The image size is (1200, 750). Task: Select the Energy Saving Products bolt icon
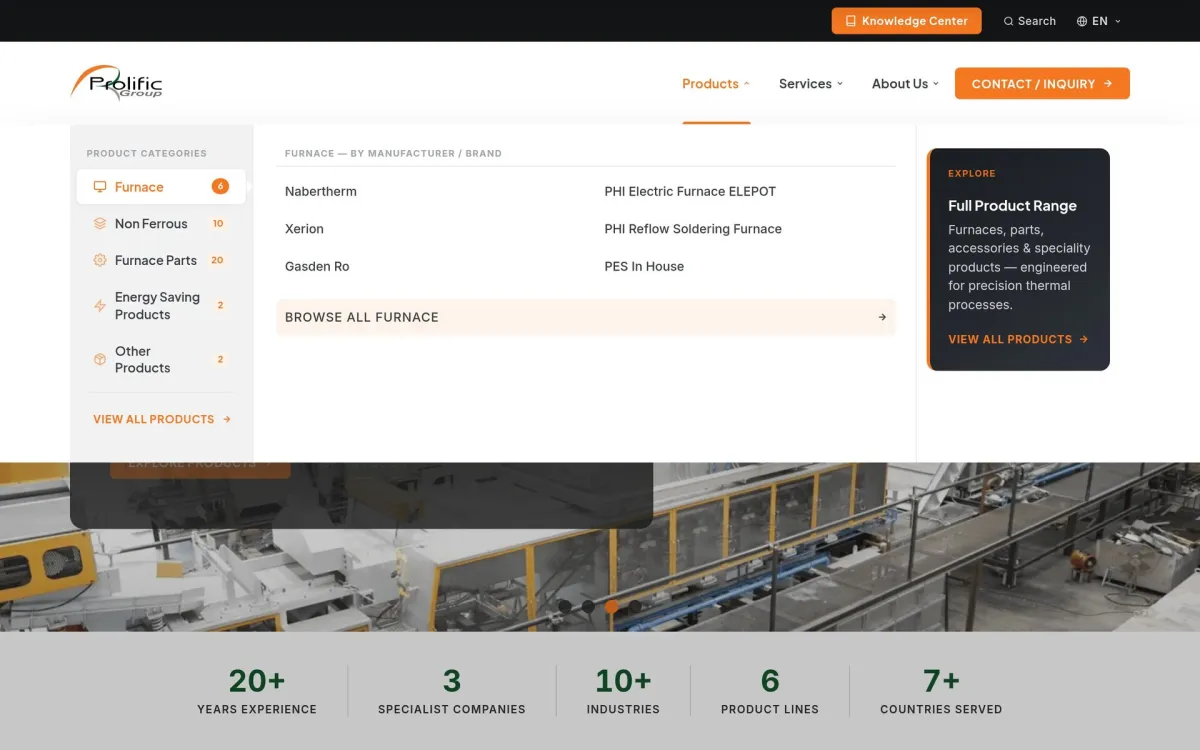(x=100, y=306)
